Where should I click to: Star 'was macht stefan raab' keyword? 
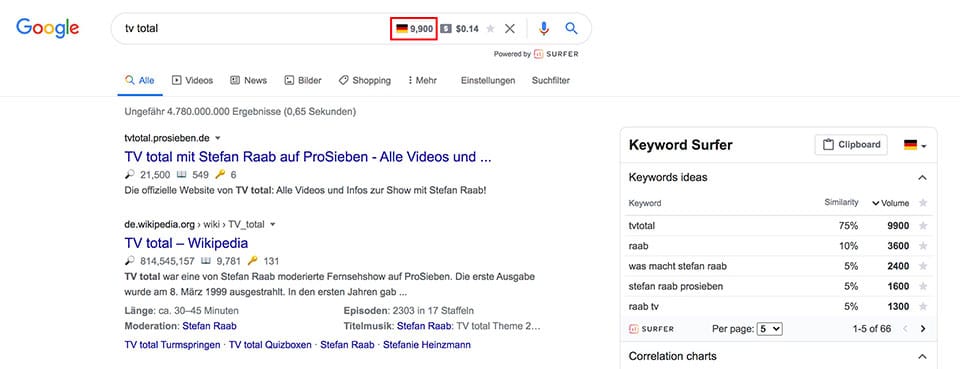pos(923,266)
